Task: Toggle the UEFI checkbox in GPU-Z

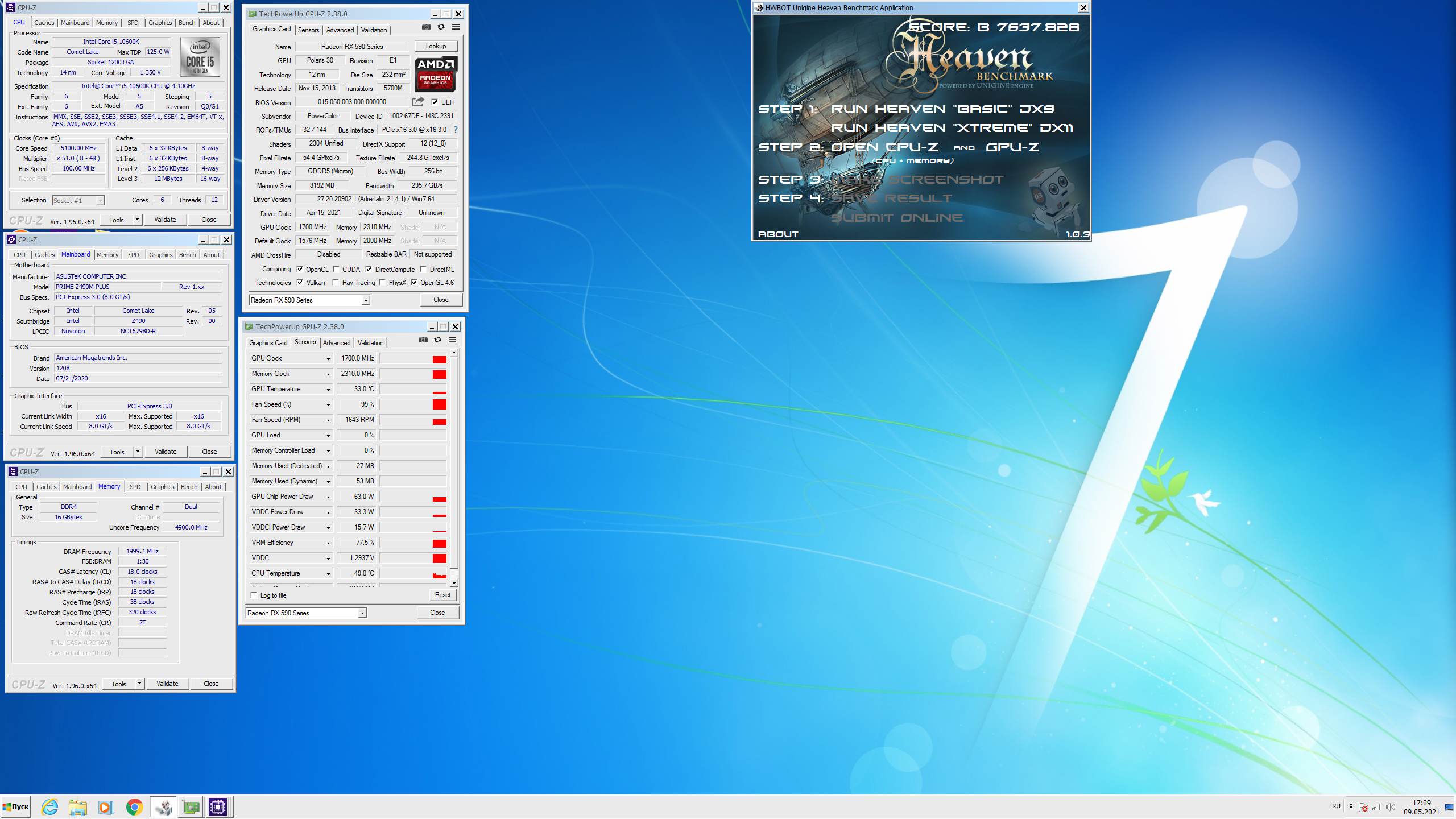Action: tap(435, 102)
